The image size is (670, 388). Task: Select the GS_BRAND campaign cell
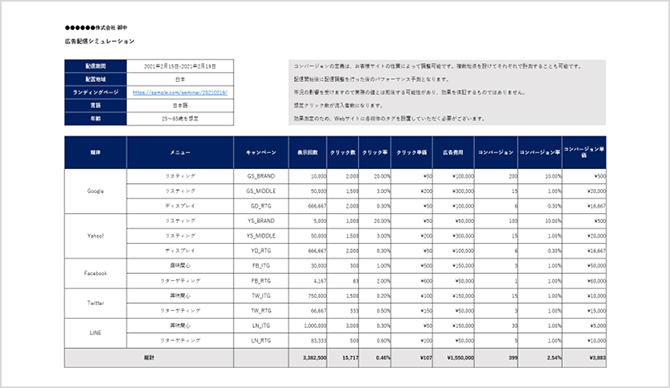pyautogui.click(x=261, y=176)
